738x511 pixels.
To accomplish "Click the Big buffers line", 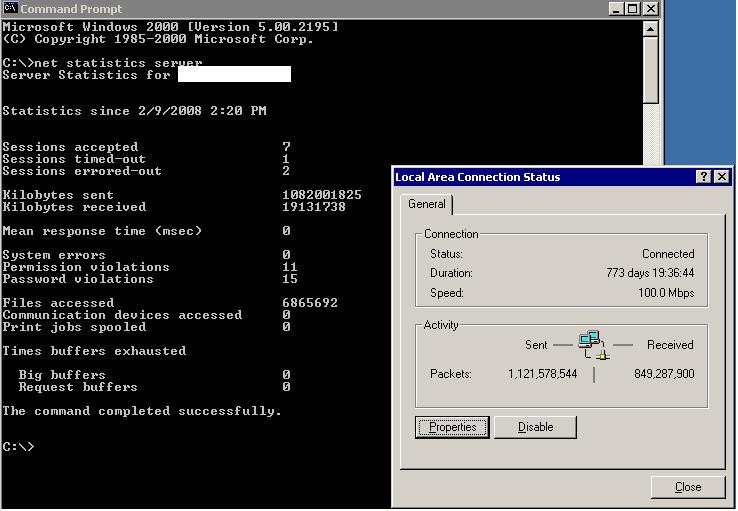I will pyautogui.click(x=154, y=375).
